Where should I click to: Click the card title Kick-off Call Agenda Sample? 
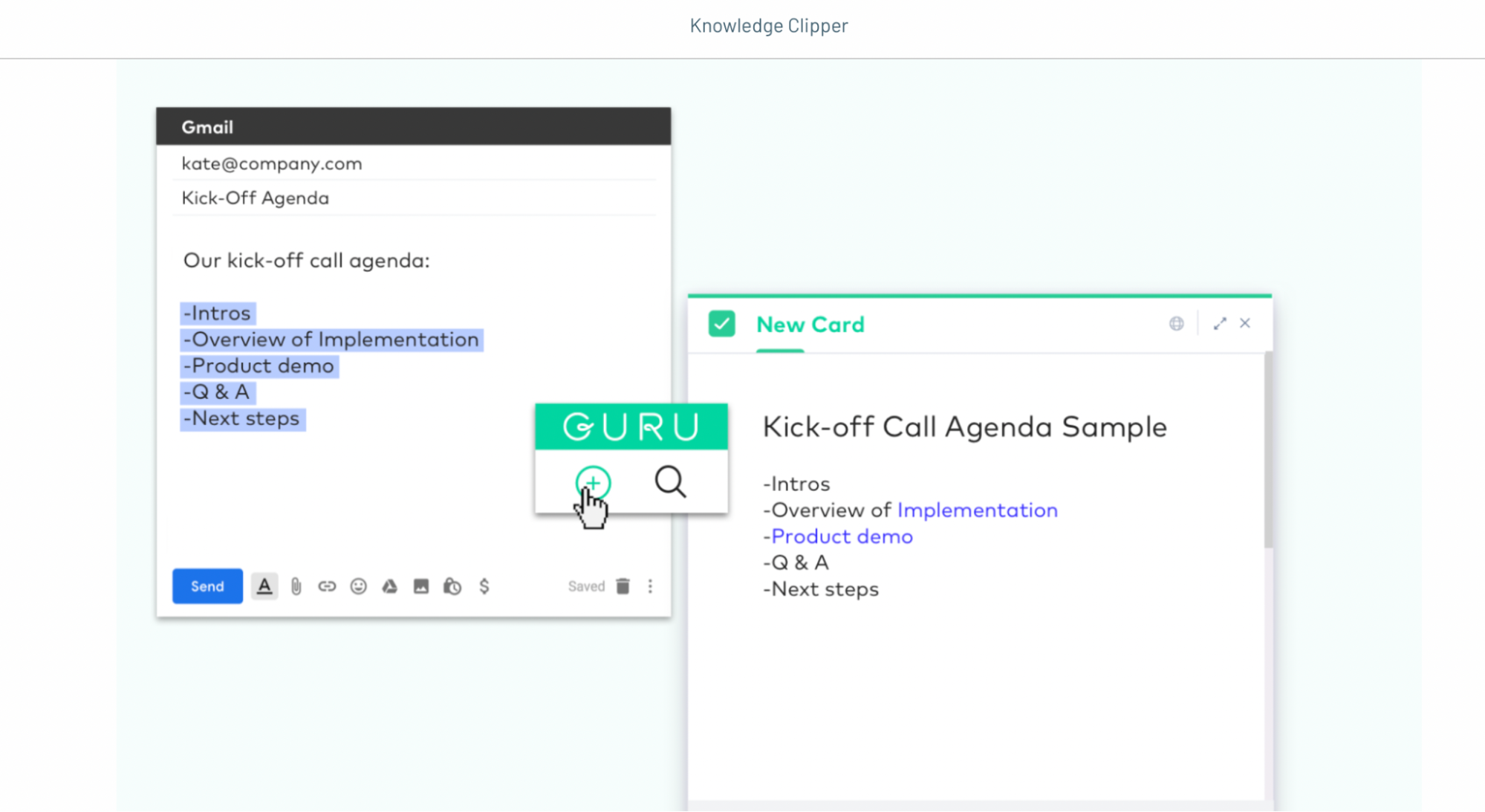click(965, 427)
